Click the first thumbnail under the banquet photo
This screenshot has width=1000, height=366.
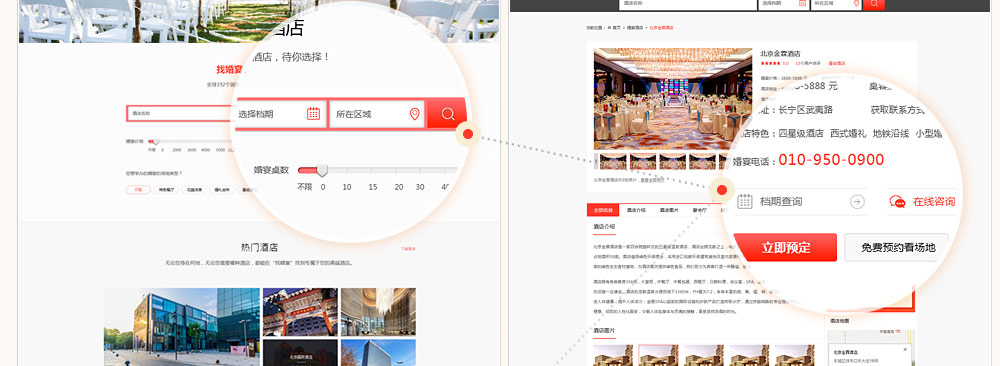coord(613,161)
